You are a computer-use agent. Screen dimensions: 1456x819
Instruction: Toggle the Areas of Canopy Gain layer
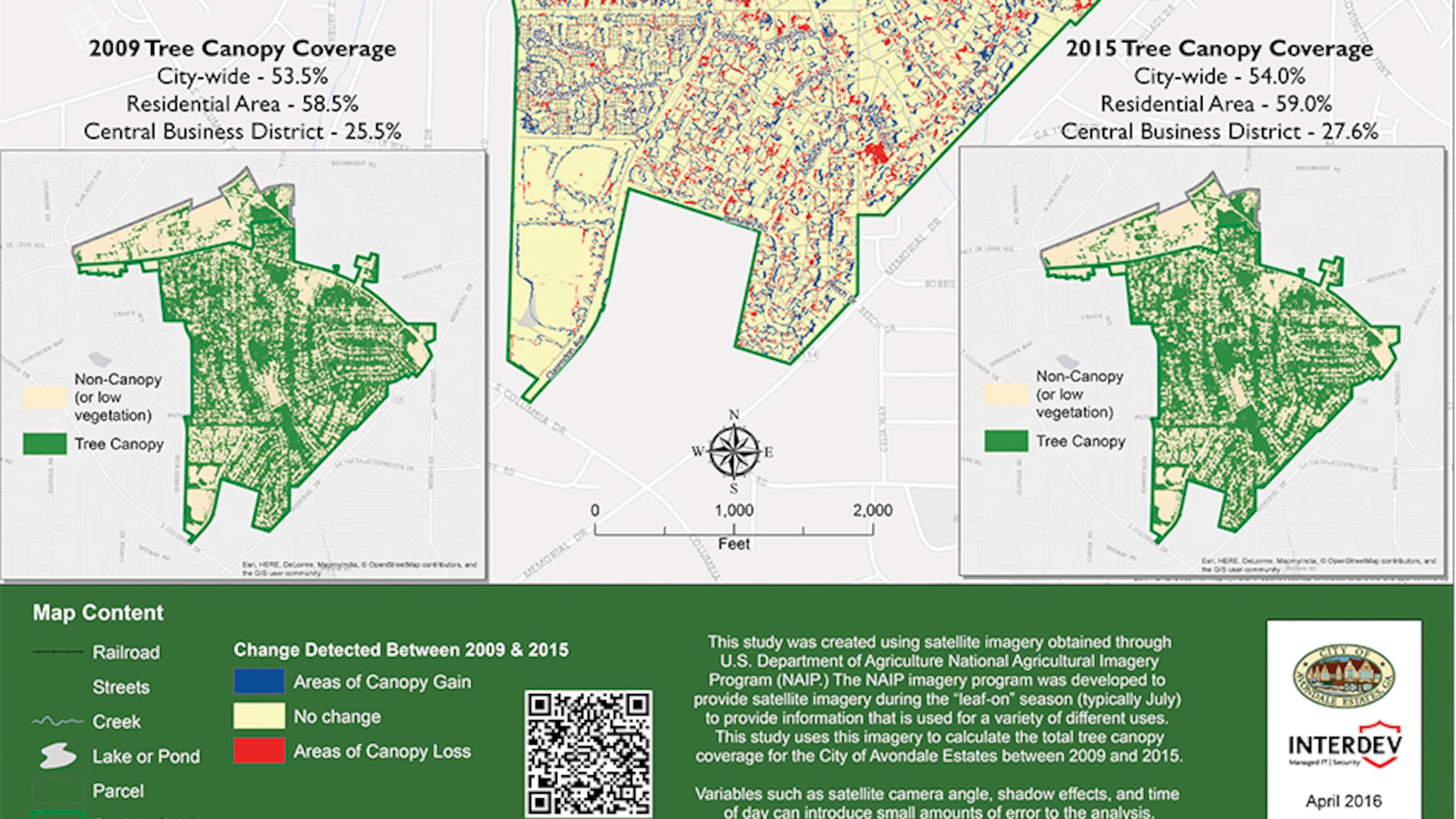(259, 681)
